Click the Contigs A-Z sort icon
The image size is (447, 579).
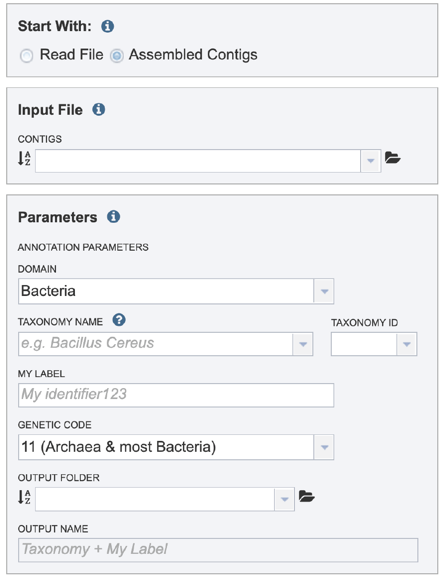[x=24, y=158]
